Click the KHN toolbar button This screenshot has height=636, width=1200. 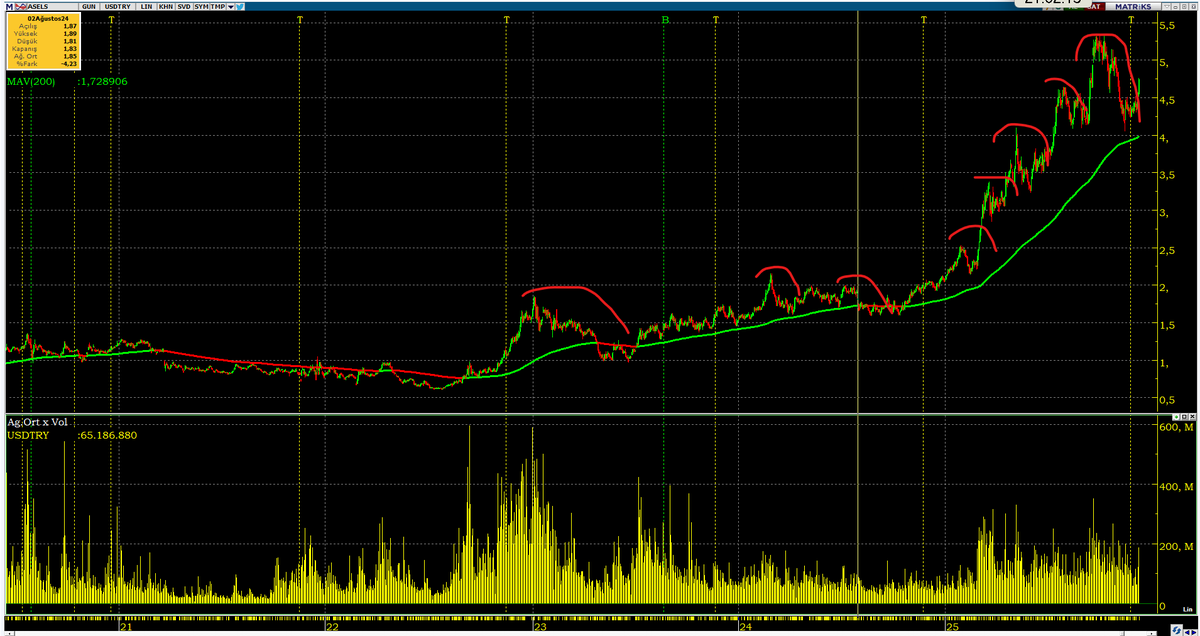click(x=166, y=7)
